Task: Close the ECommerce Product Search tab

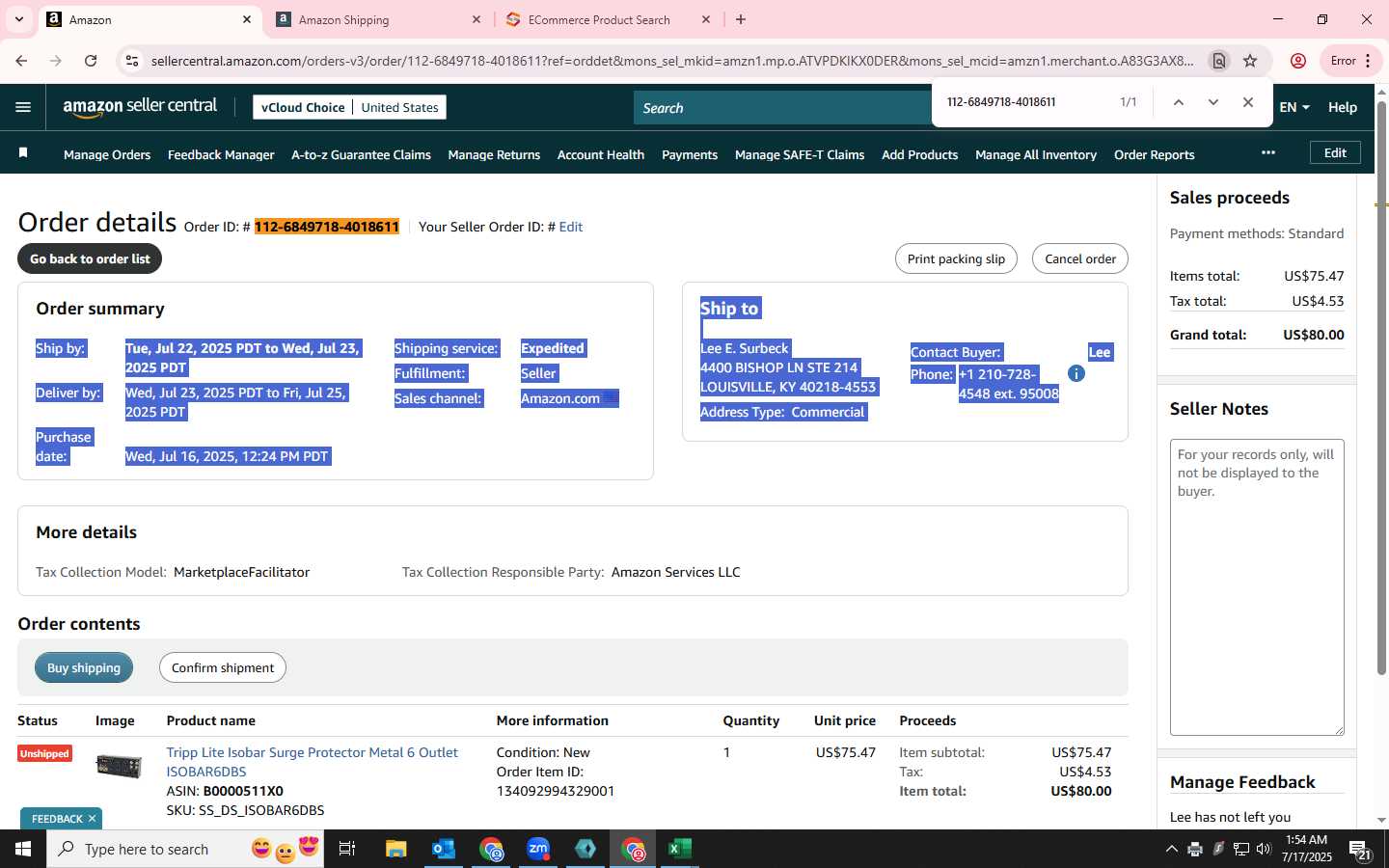Action: 706,19
